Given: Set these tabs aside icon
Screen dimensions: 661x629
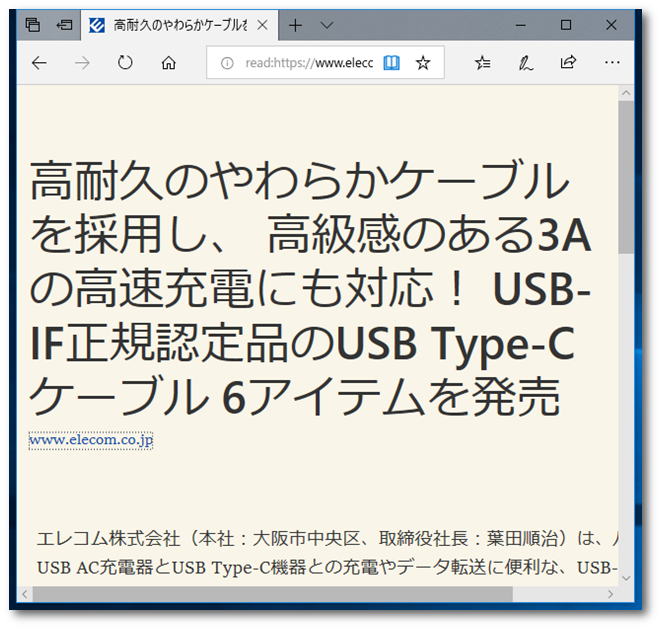Looking at the screenshot, I should (x=64, y=25).
